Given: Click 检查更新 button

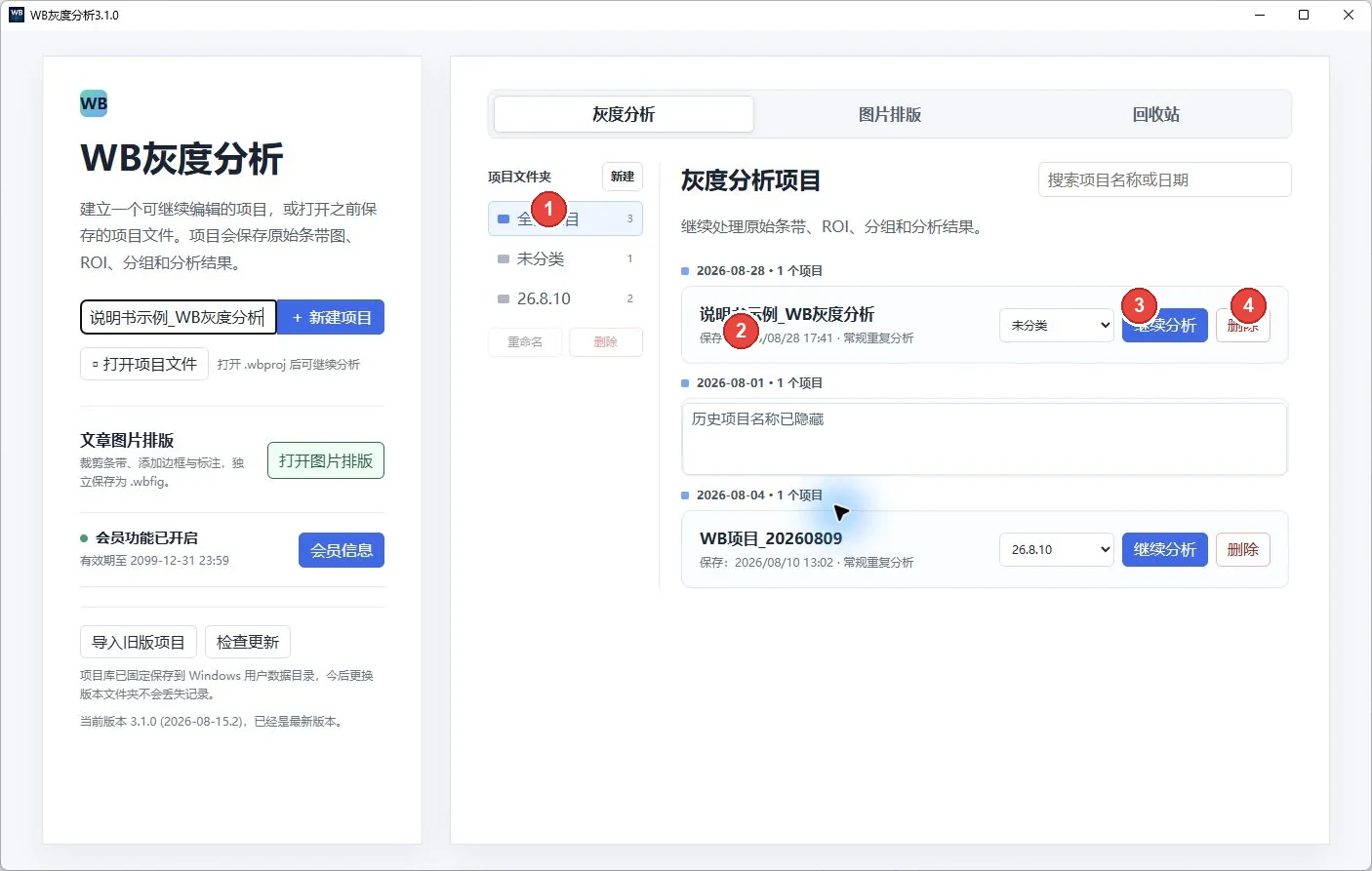Looking at the screenshot, I should click(248, 642).
